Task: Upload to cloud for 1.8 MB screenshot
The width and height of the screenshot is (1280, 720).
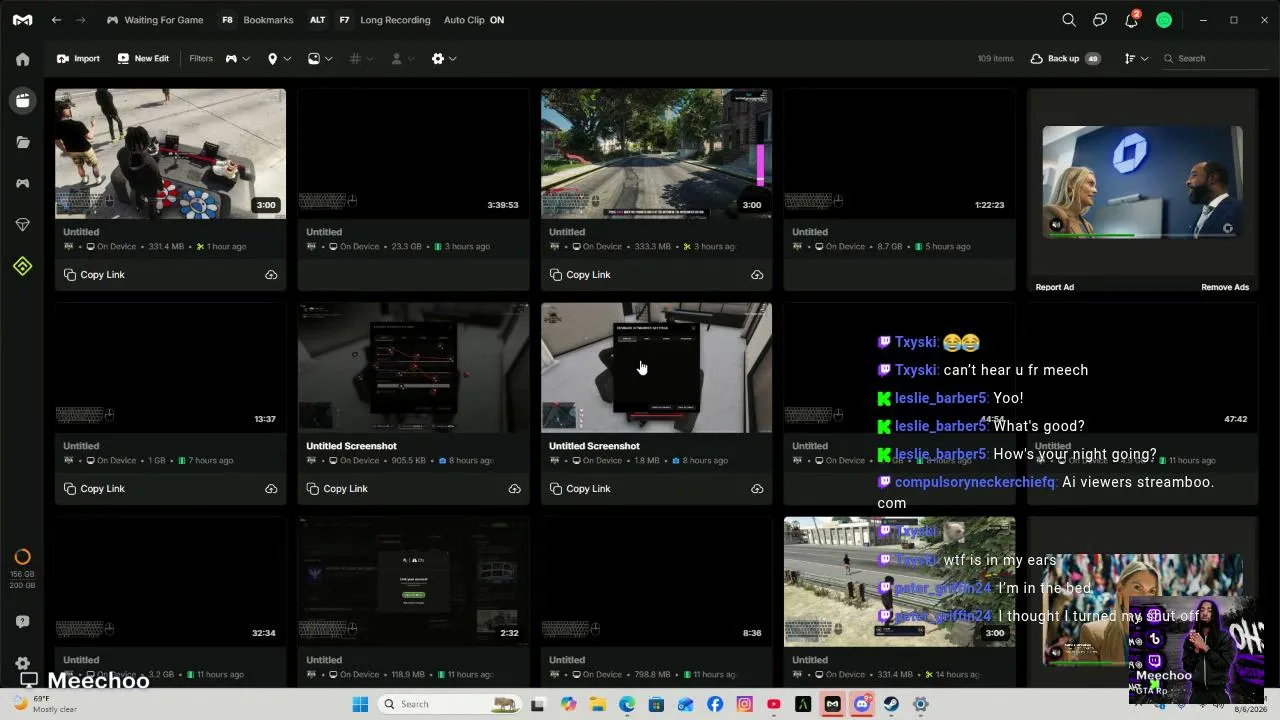Action: click(x=757, y=489)
